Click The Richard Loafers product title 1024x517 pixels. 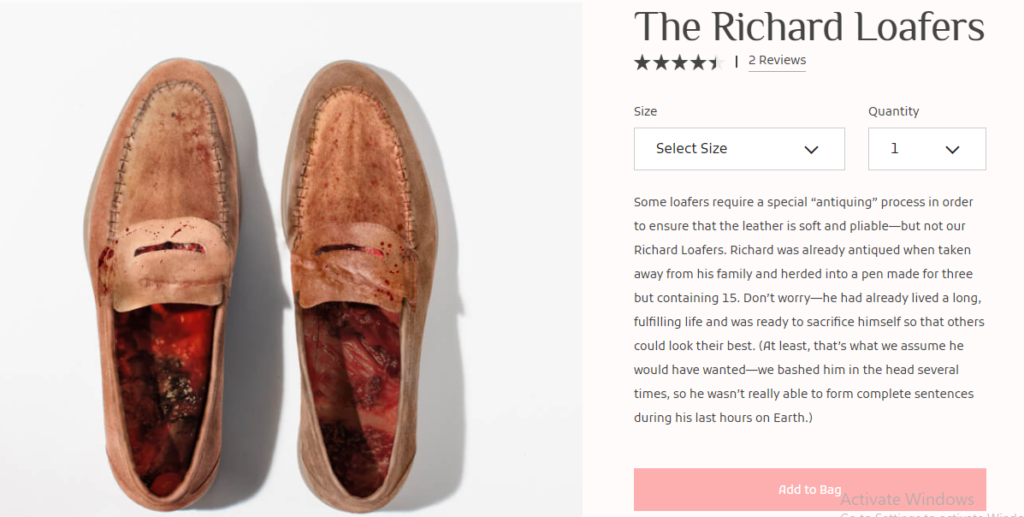pyautogui.click(x=809, y=26)
